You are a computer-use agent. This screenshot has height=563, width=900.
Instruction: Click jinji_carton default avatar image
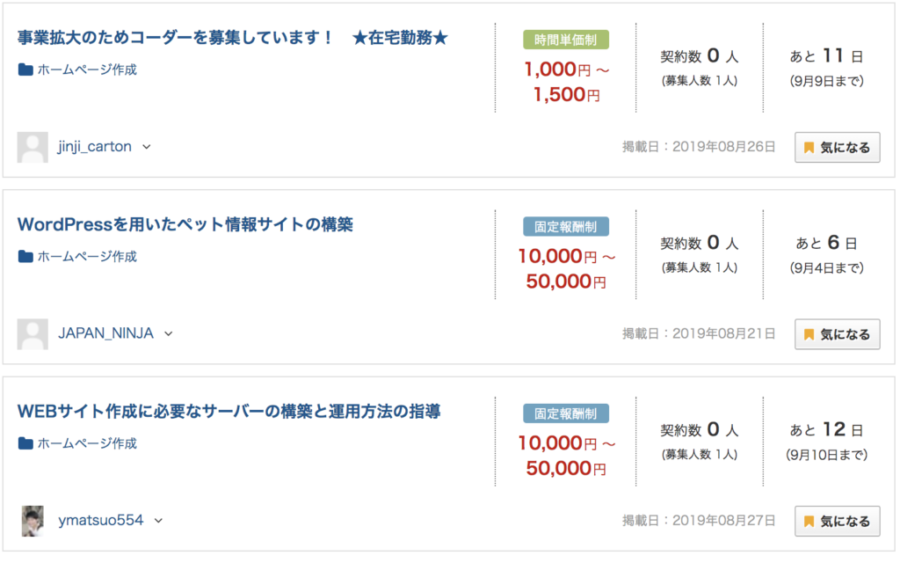[32, 147]
